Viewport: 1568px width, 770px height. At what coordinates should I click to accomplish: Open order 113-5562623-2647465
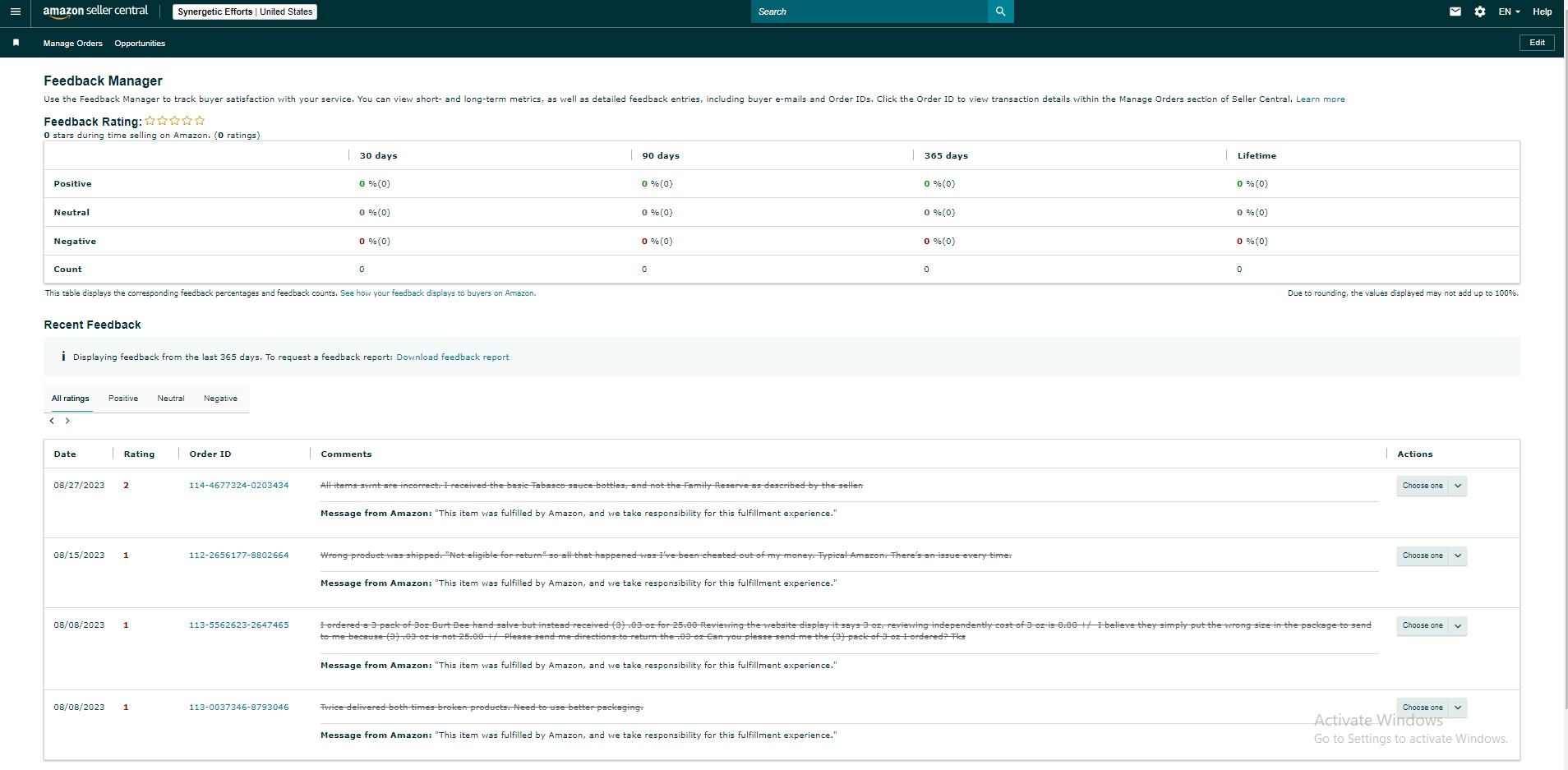(238, 625)
